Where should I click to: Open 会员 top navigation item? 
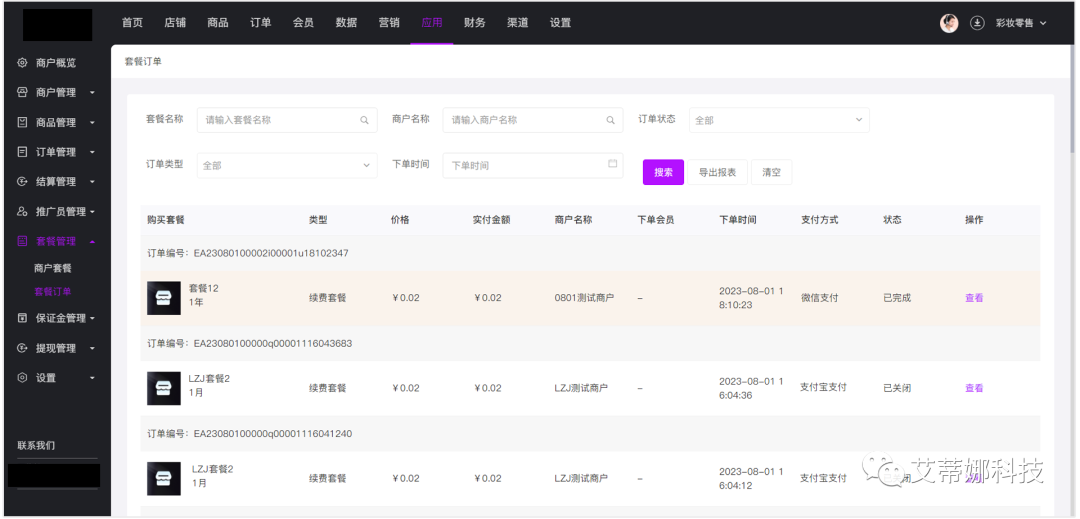(x=303, y=23)
